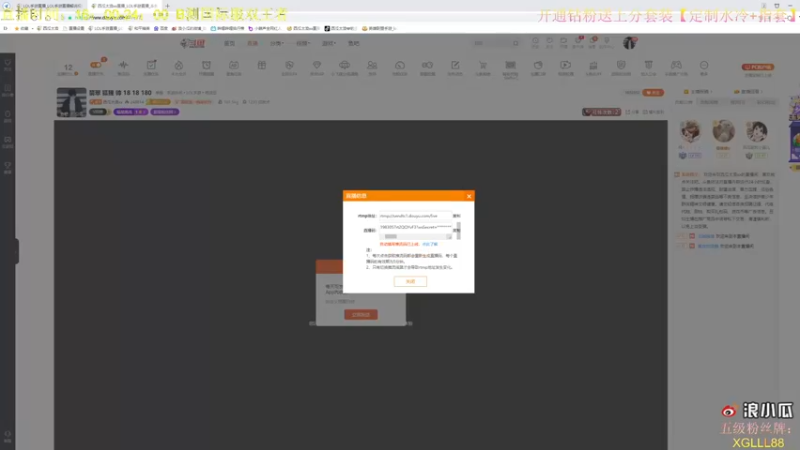800x450 pixels.
Task: Select the first tab in rank panel
Action: [x=684, y=102]
